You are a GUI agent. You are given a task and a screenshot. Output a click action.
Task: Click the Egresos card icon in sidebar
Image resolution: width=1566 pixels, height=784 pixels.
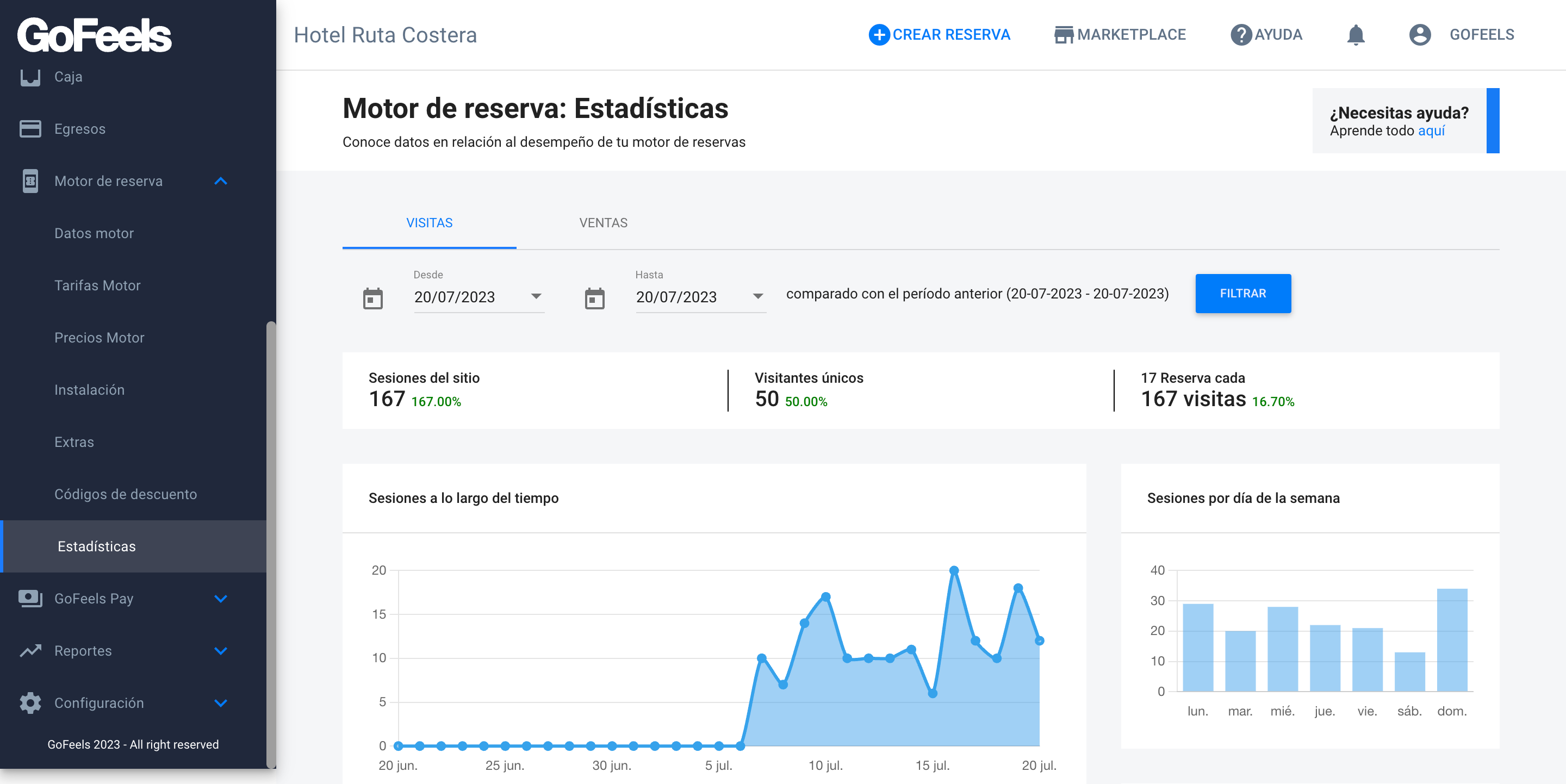[30, 129]
